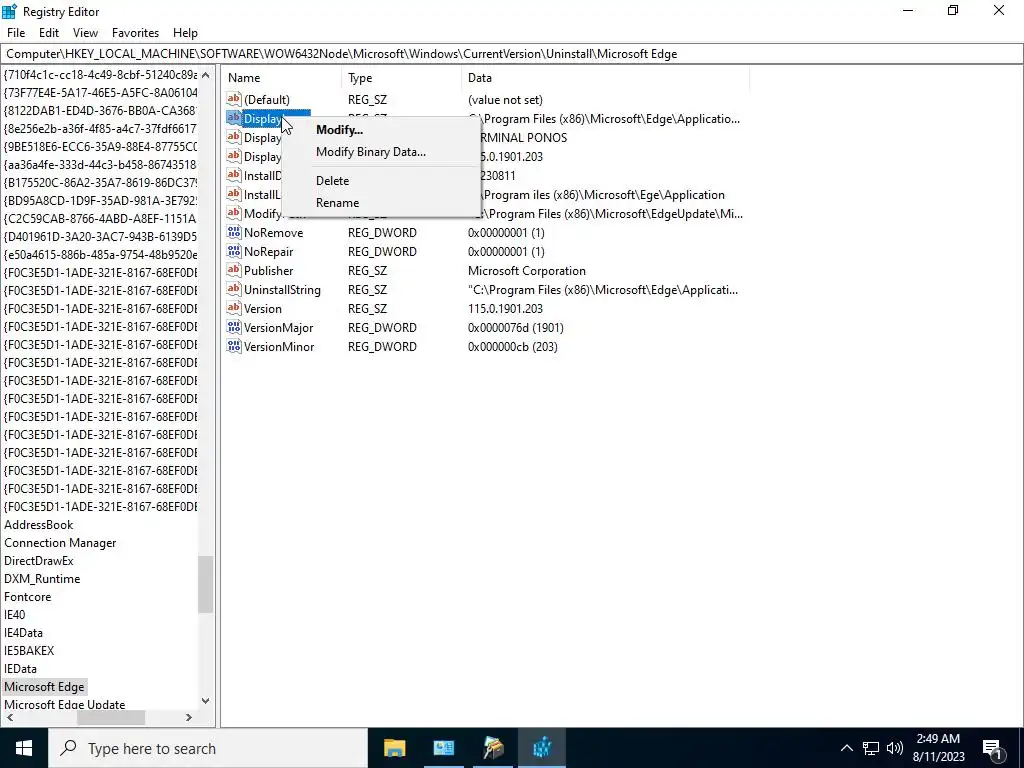Click the taskbar clock showing 2:49 AM
Image resolution: width=1024 pixels, height=768 pixels.
click(x=938, y=748)
